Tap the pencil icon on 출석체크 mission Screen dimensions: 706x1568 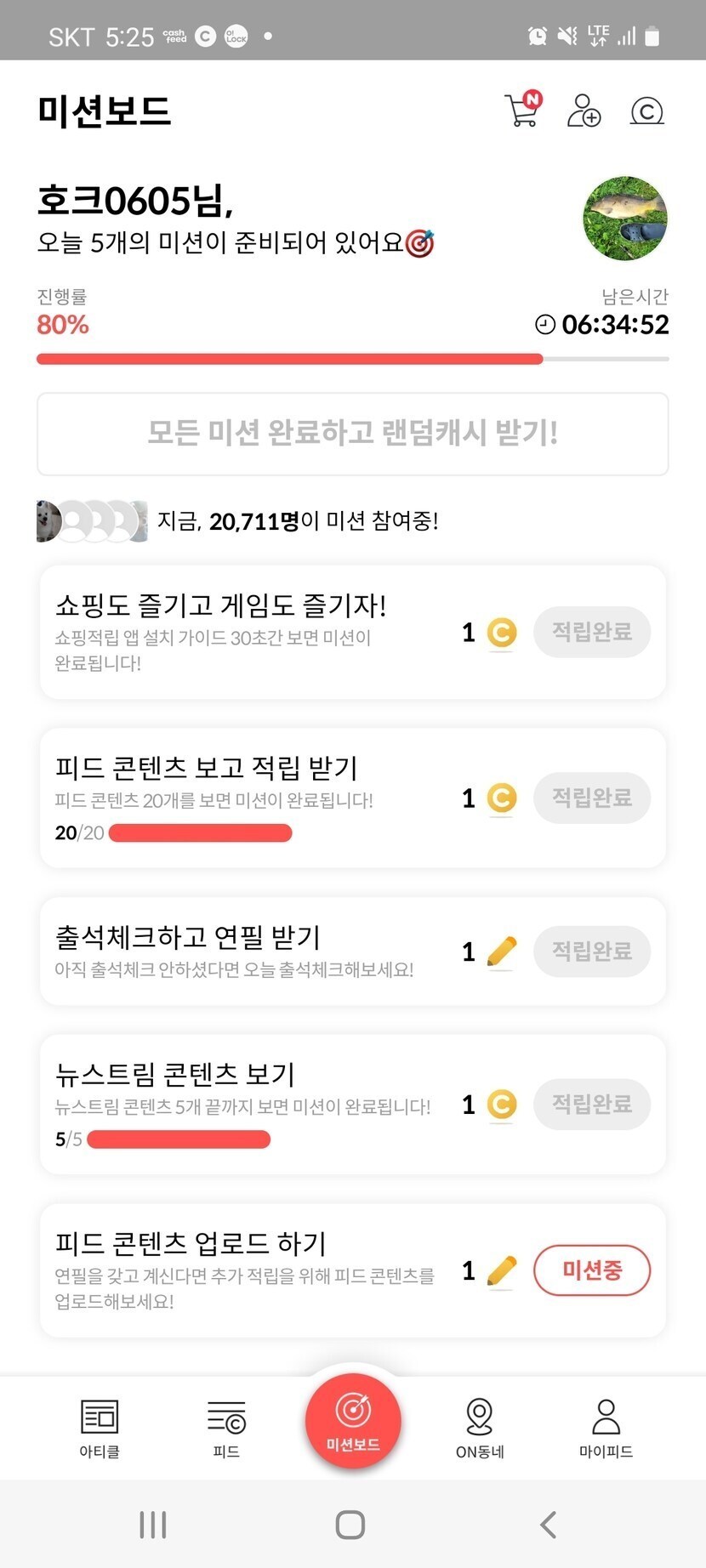click(502, 952)
